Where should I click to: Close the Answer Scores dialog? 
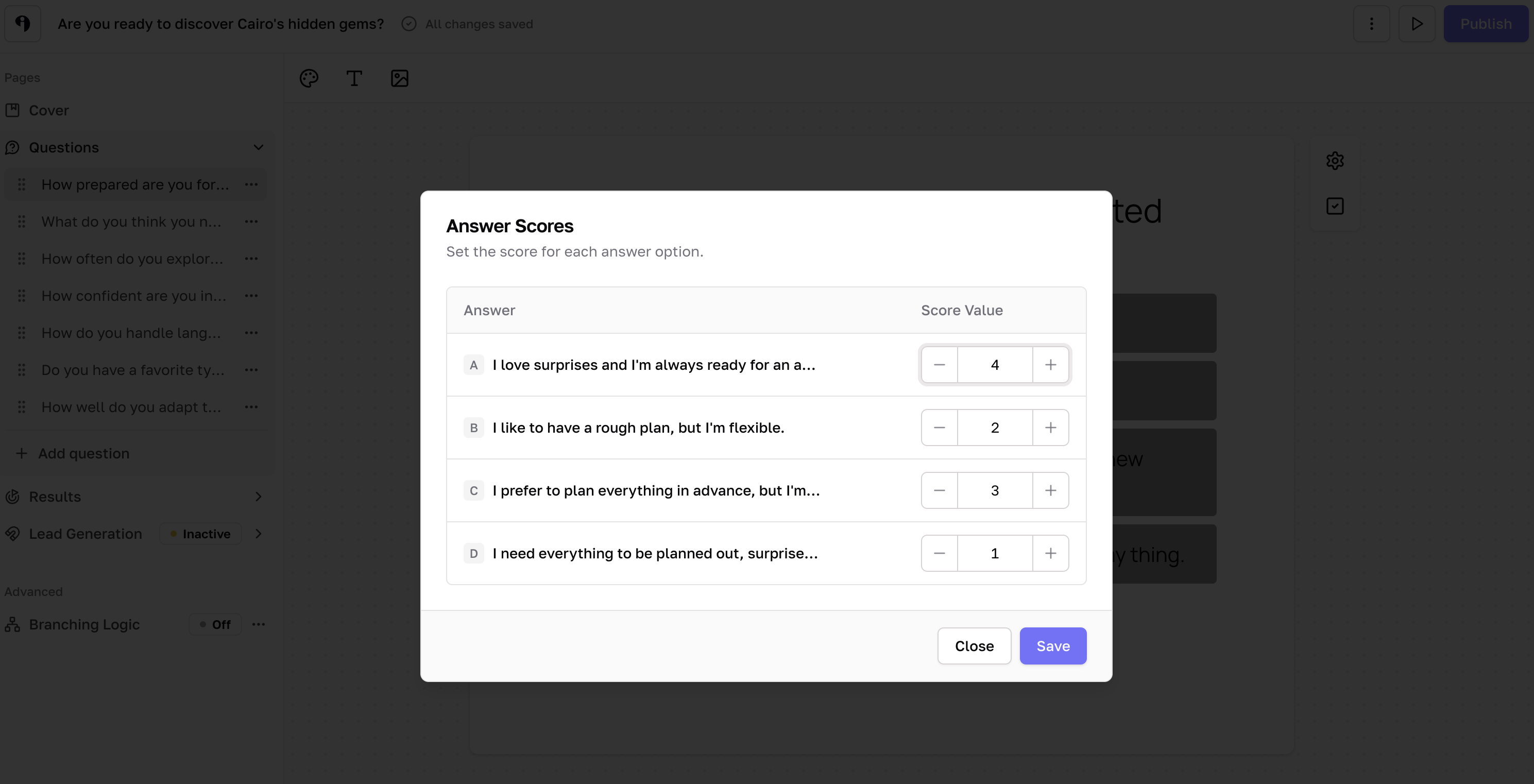[974, 646]
